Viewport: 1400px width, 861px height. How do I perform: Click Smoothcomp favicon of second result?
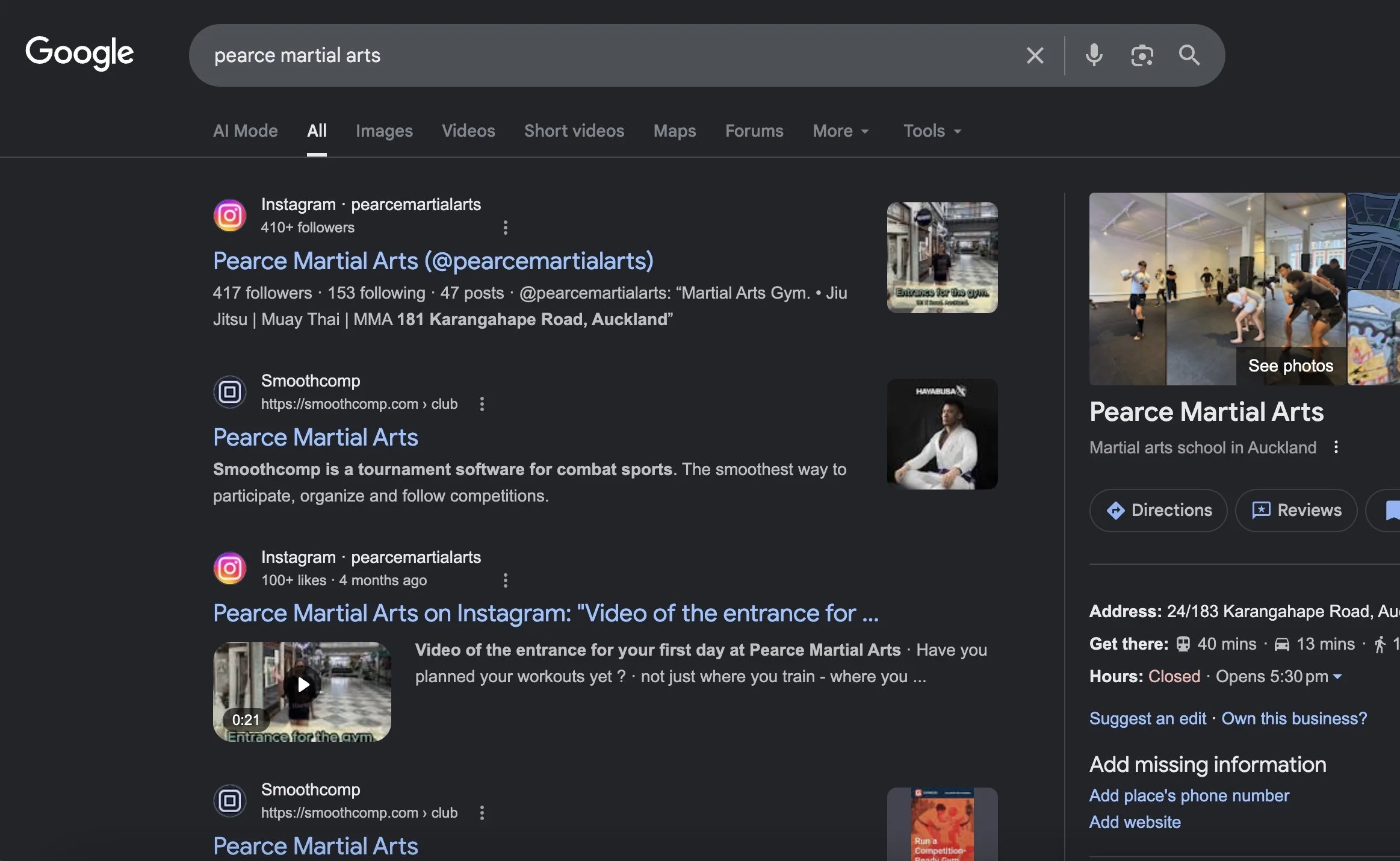(230, 392)
